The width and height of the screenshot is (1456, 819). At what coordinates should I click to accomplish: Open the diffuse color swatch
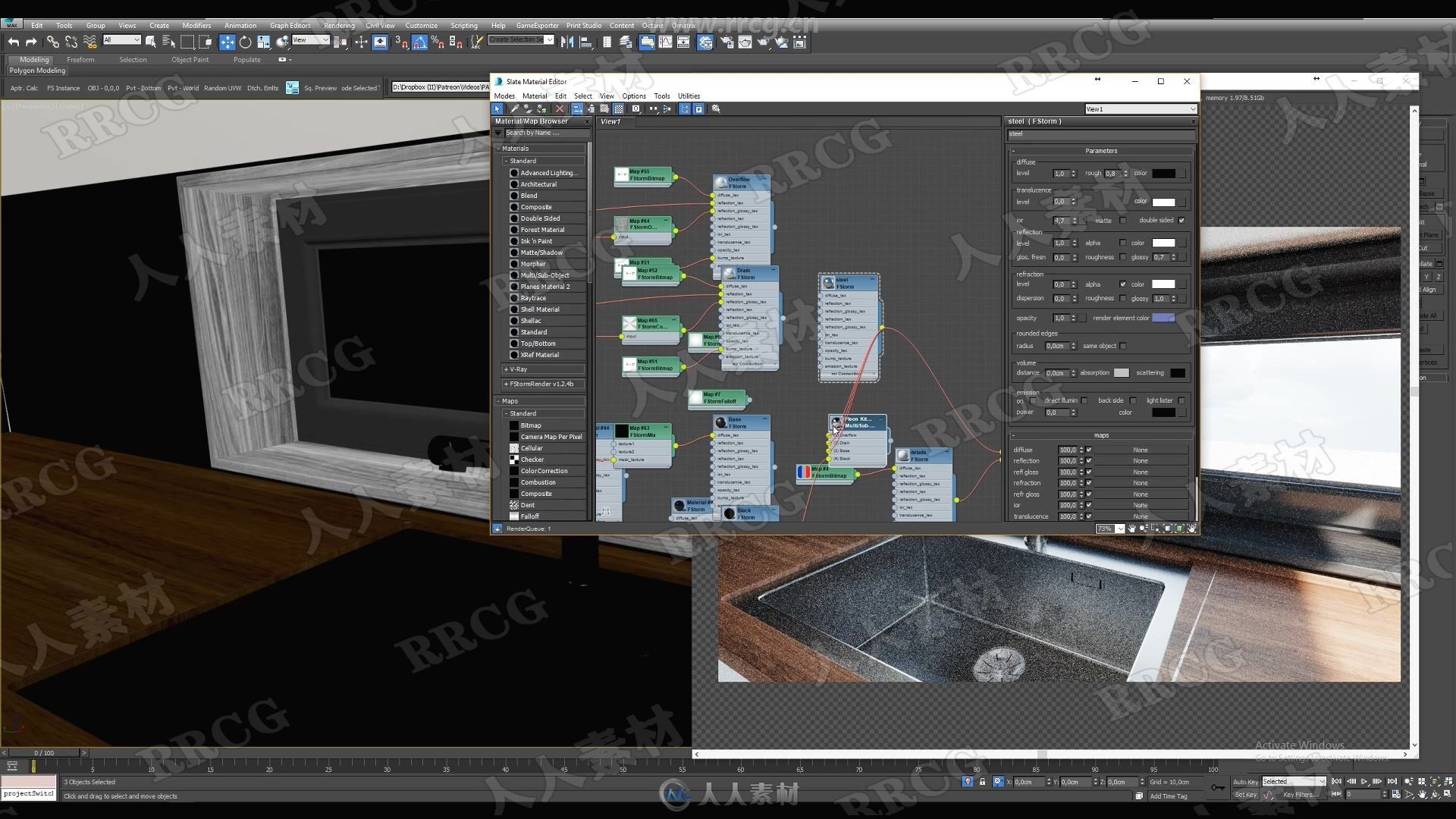[x=1164, y=174]
